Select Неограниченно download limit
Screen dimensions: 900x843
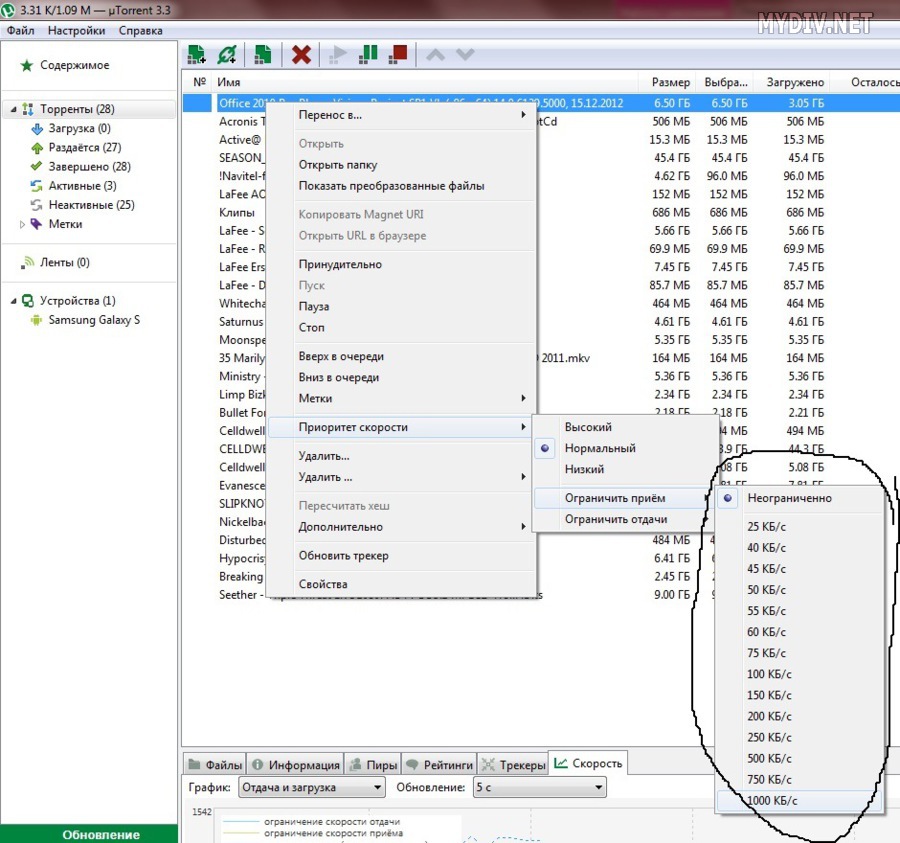(x=800, y=498)
